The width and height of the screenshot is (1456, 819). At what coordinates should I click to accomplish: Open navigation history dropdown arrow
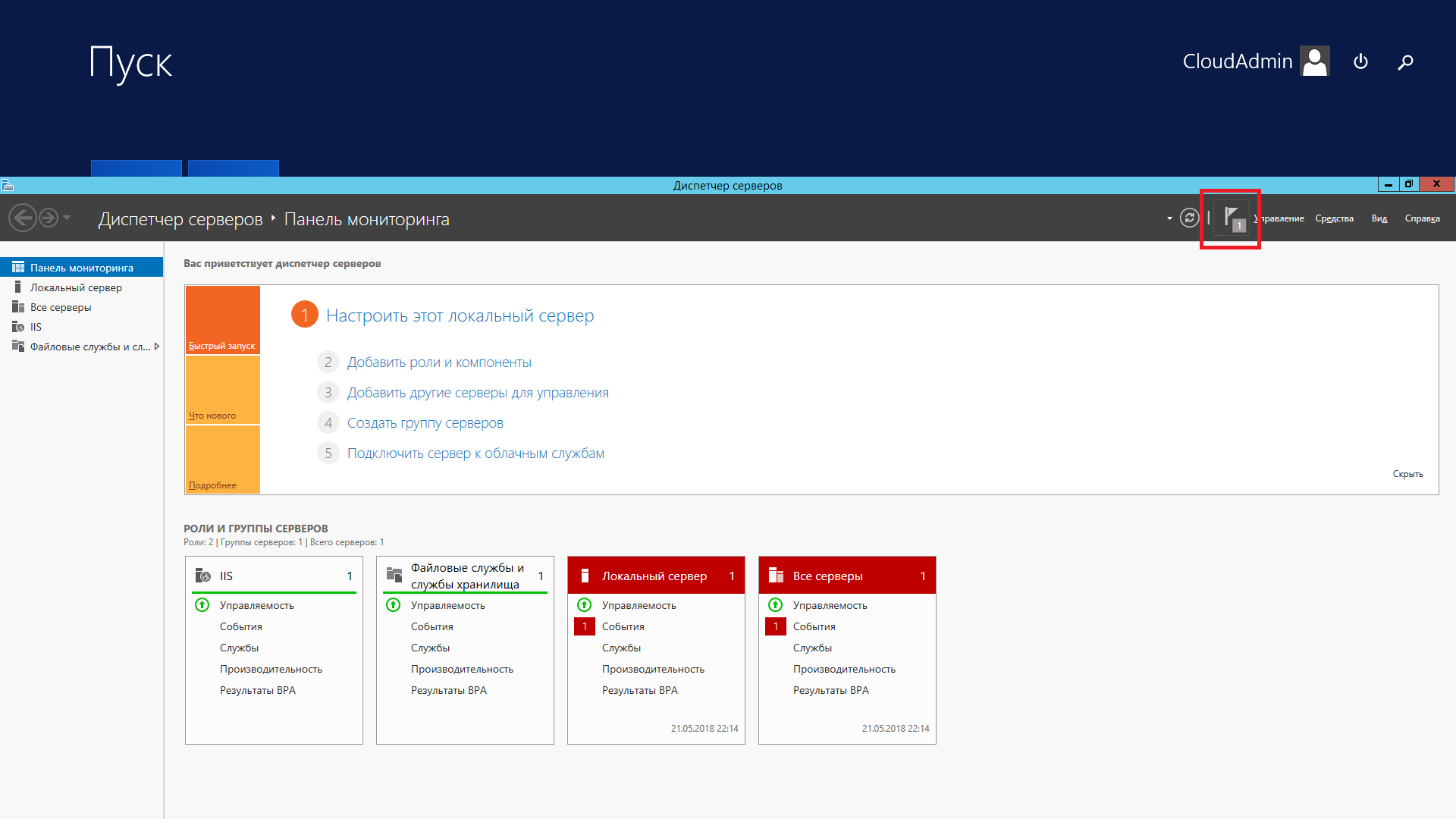[67, 218]
